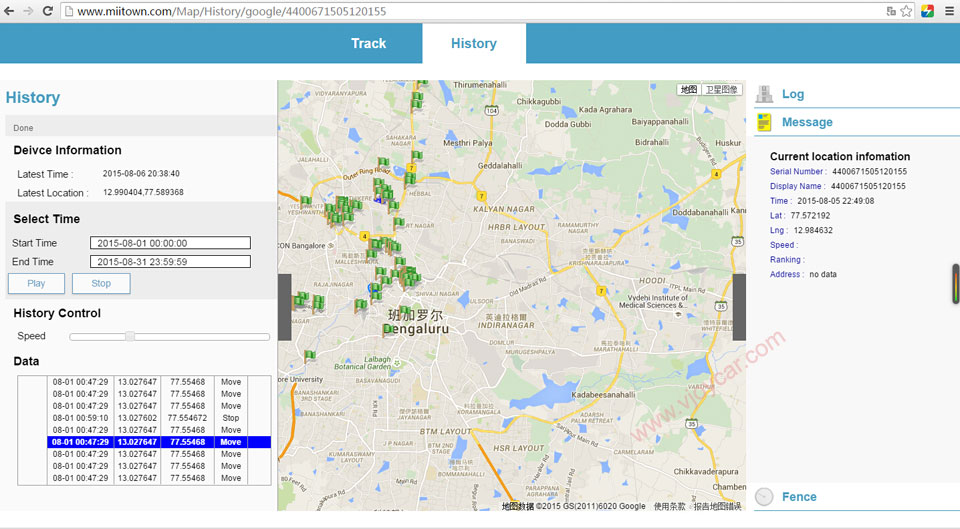
Task: Open the colorful lightning extension icon
Action: coord(928,11)
